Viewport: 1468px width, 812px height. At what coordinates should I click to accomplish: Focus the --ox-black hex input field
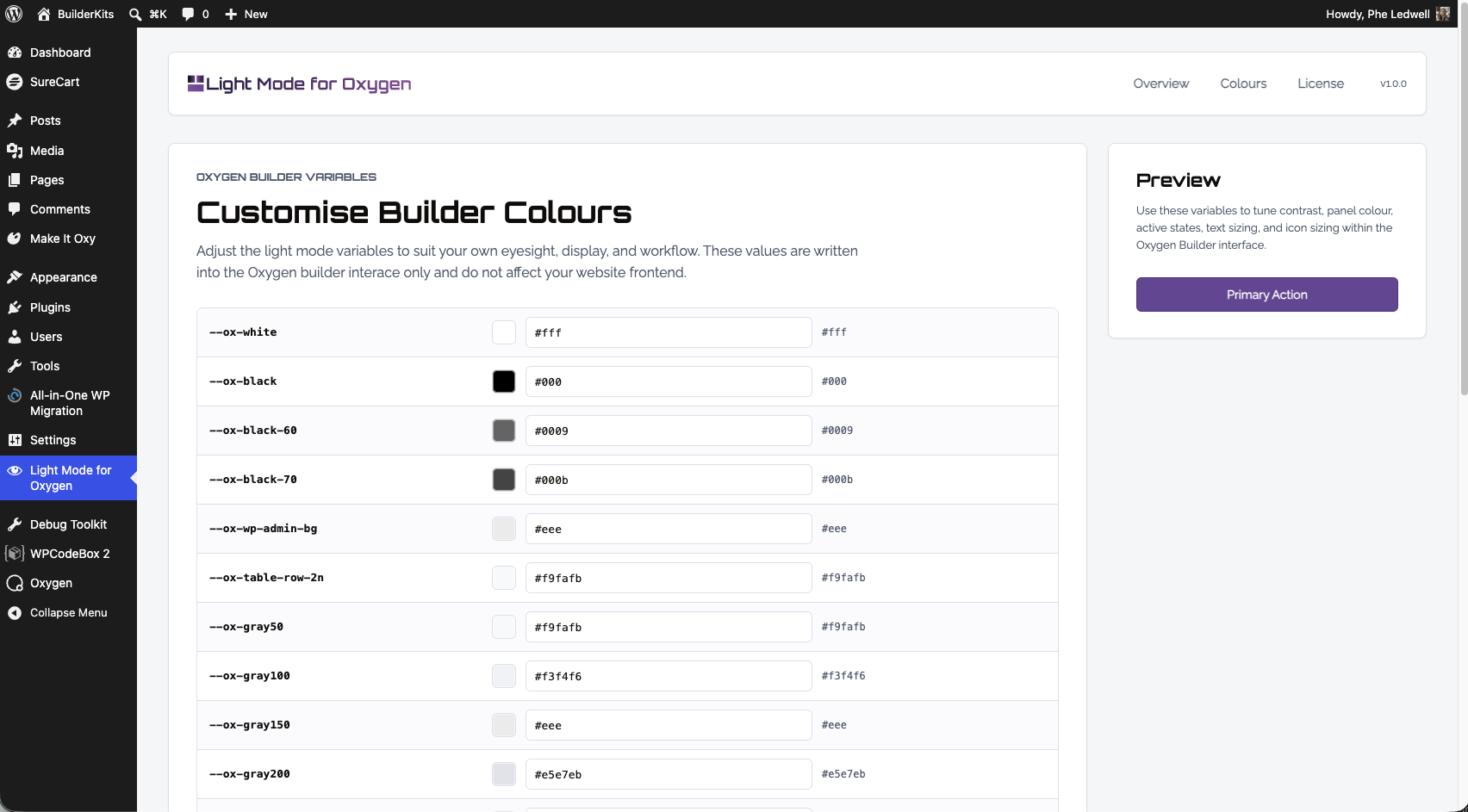click(669, 381)
